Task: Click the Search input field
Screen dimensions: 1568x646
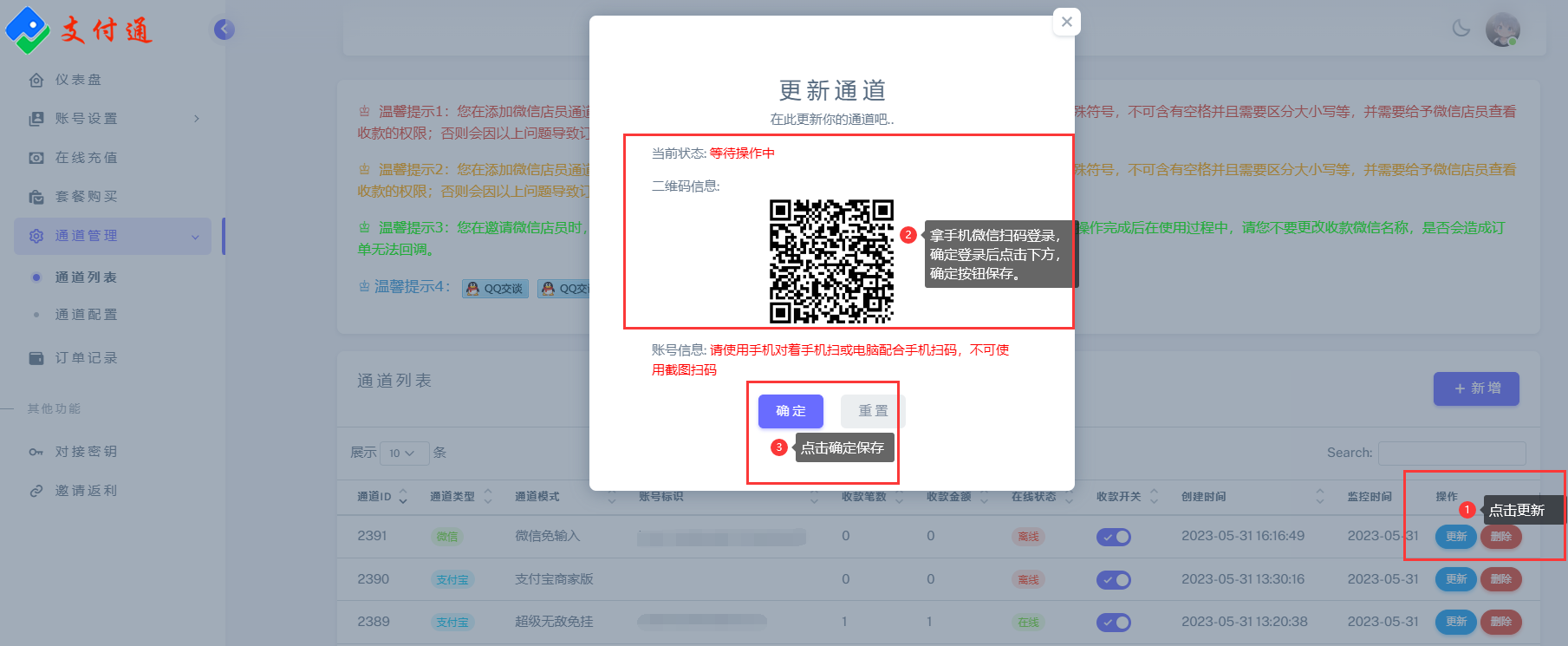Action: coord(1451,453)
